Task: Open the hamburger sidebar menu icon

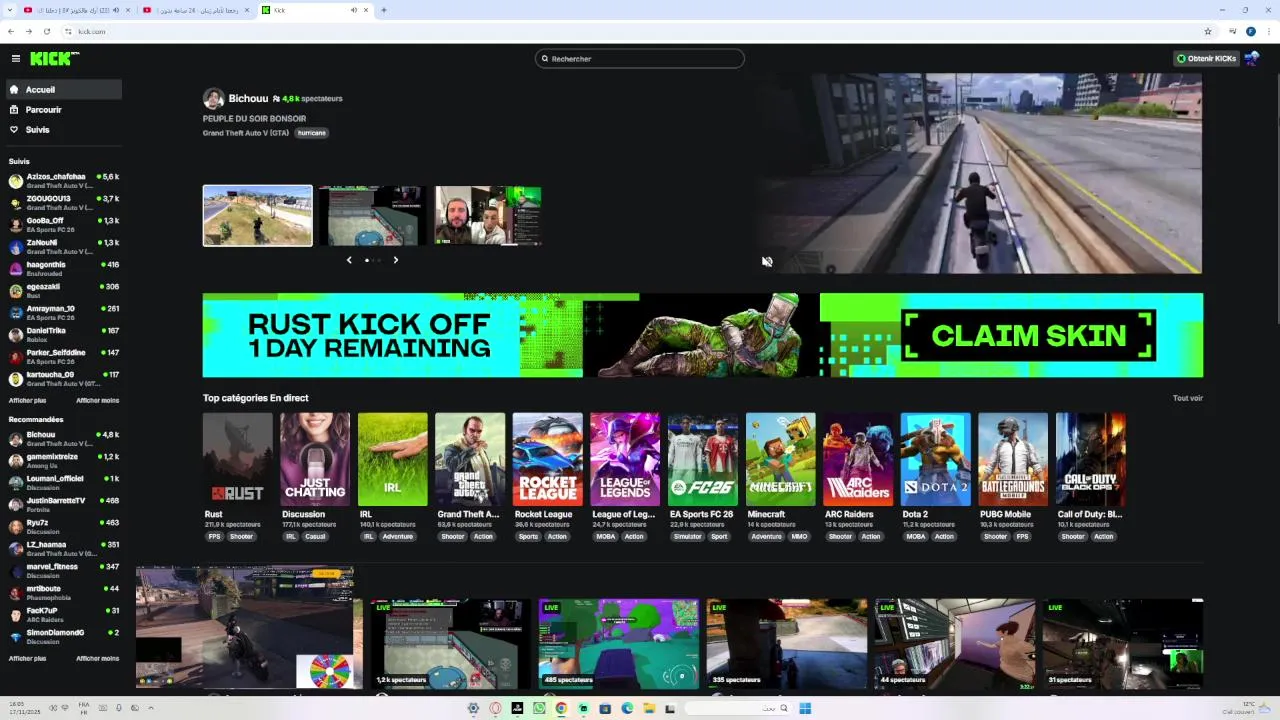Action: click(x=15, y=59)
